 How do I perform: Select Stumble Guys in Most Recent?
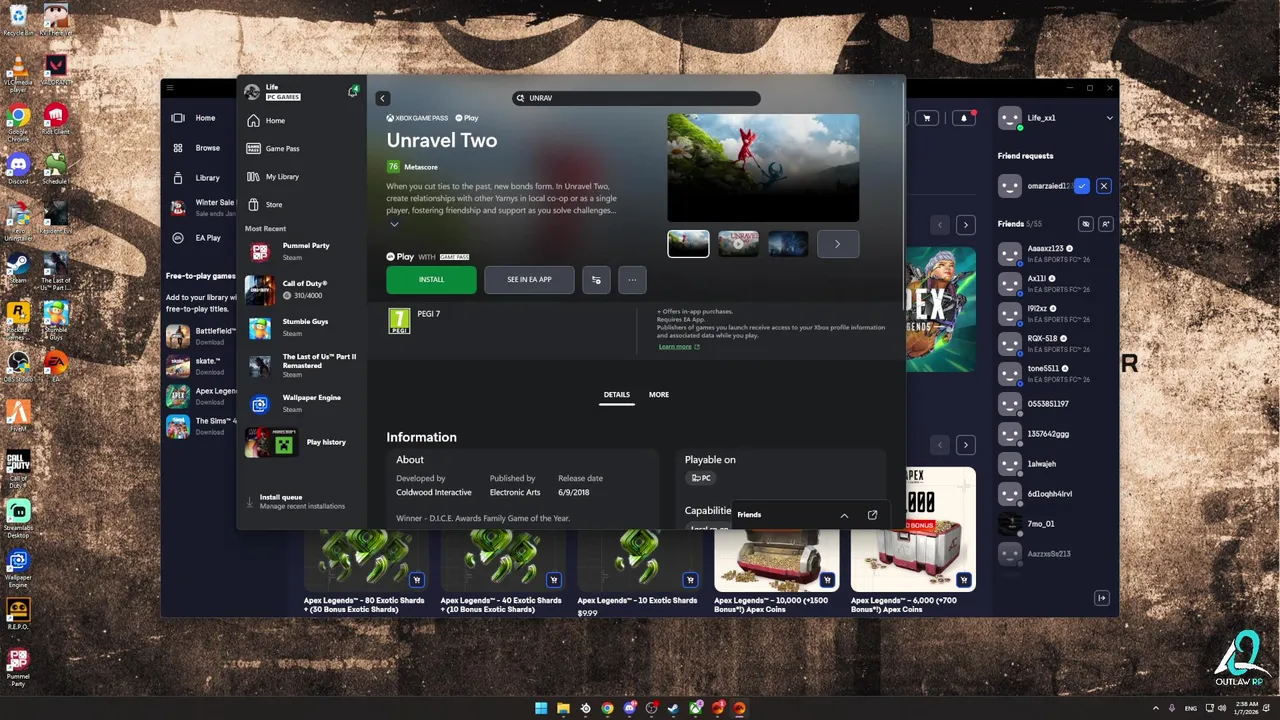(x=301, y=328)
